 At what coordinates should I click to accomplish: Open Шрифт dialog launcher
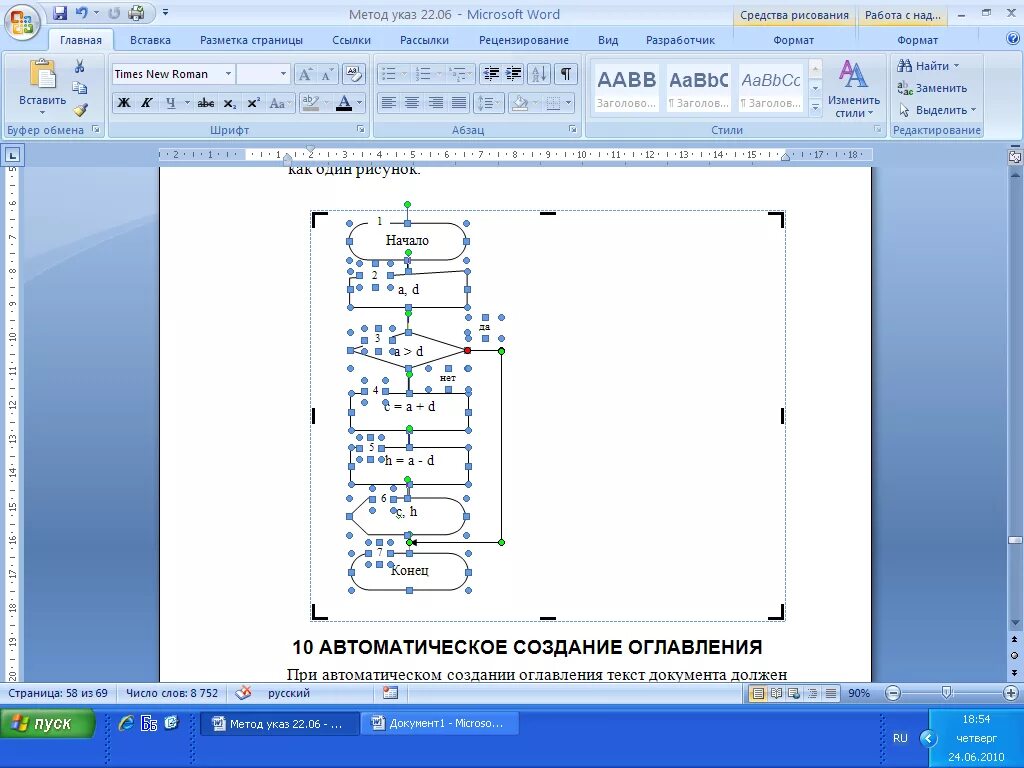click(360, 129)
